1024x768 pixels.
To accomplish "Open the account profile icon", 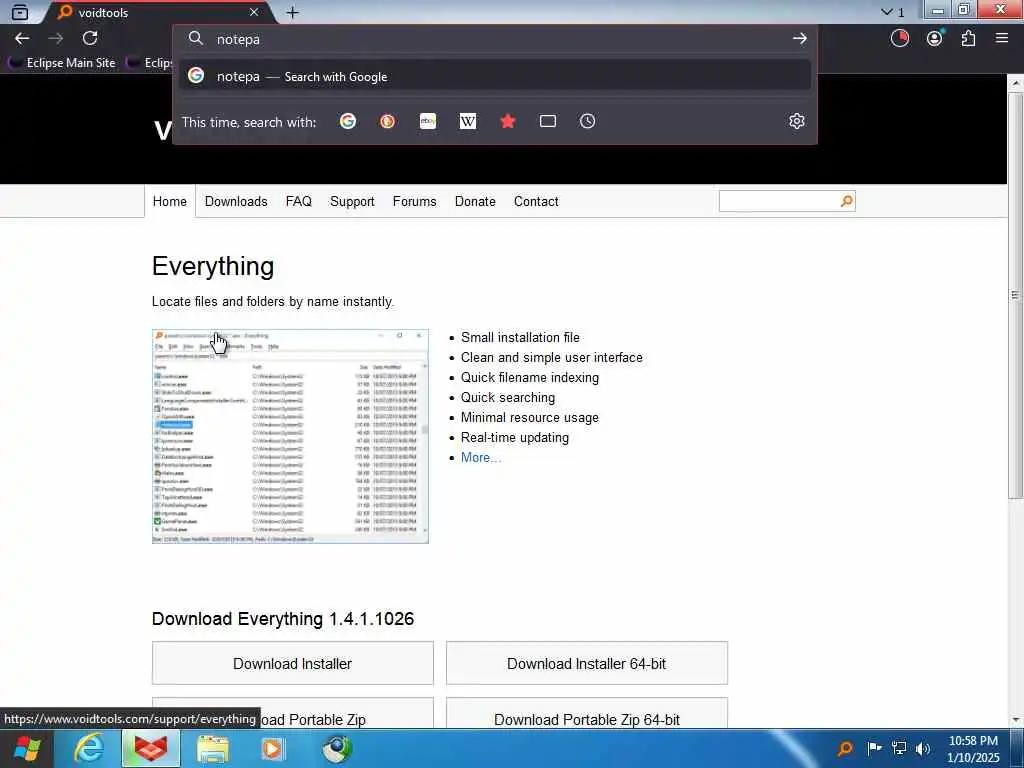I will [x=935, y=39].
